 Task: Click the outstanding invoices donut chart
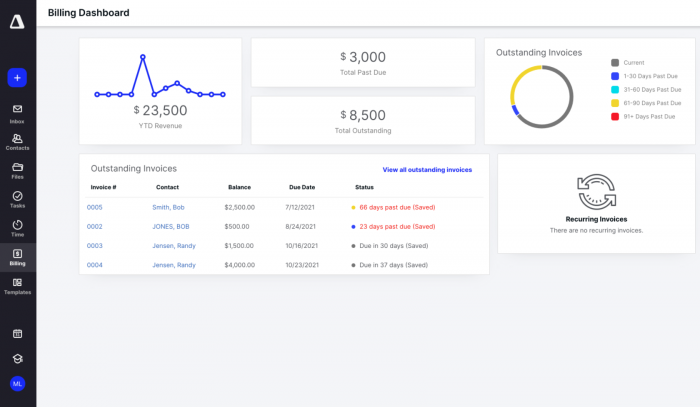[542, 97]
